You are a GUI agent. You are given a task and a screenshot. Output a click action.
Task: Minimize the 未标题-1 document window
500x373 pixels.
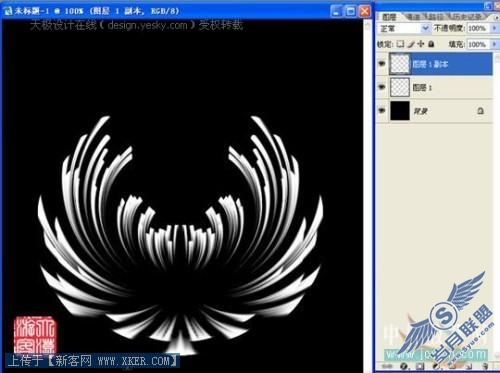336,11
